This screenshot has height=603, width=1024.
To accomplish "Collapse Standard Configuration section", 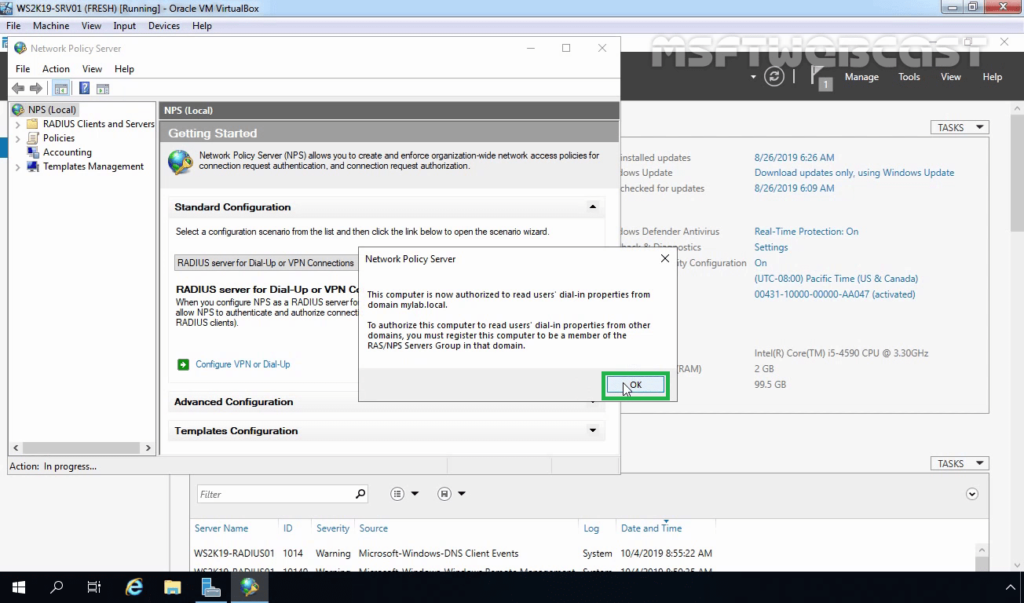I will tap(592, 207).
